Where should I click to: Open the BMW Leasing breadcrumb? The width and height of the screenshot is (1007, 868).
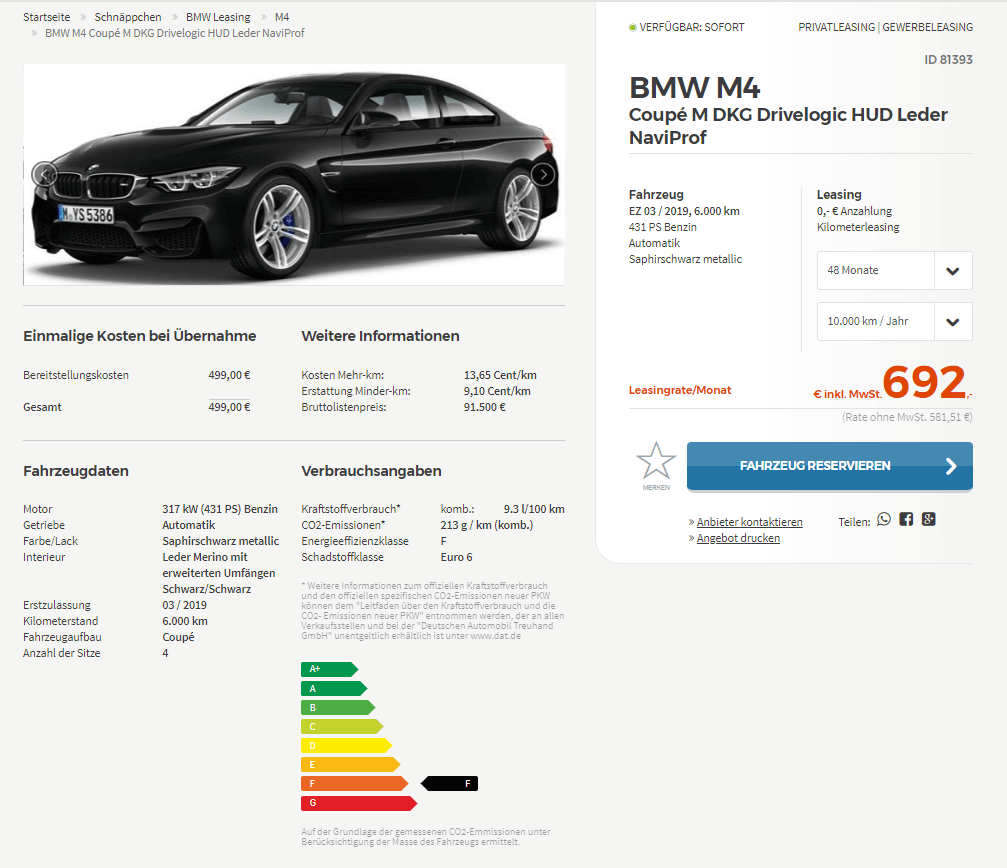[218, 17]
